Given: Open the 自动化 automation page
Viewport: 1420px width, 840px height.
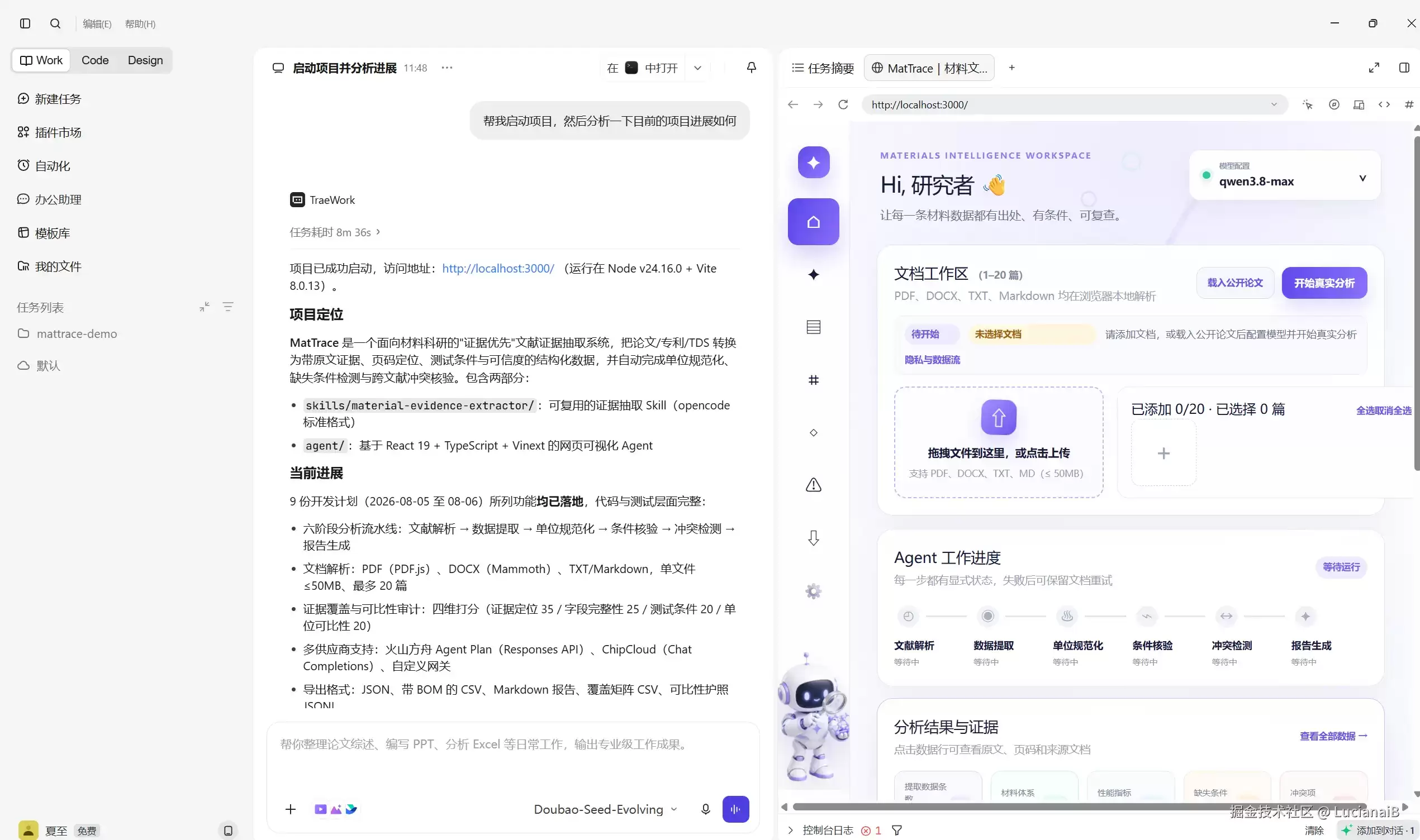Looking at the screenshot, I should coord(44,166).
